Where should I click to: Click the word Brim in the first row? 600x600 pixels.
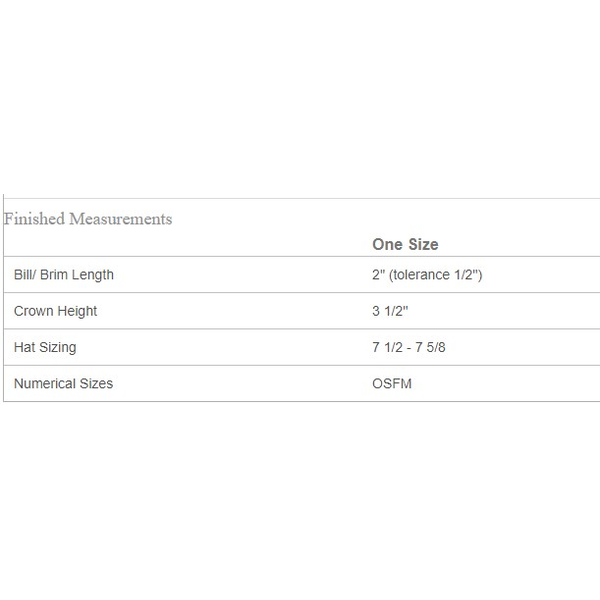pos(59,274)
